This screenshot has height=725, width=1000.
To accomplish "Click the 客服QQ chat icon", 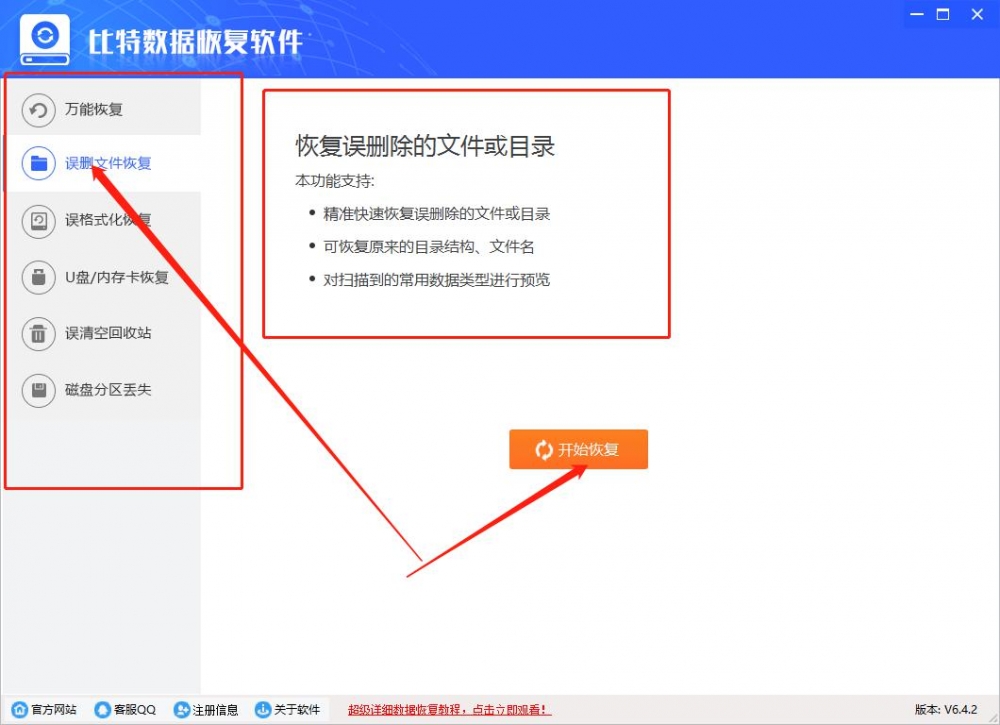I will tap(102, 709).
